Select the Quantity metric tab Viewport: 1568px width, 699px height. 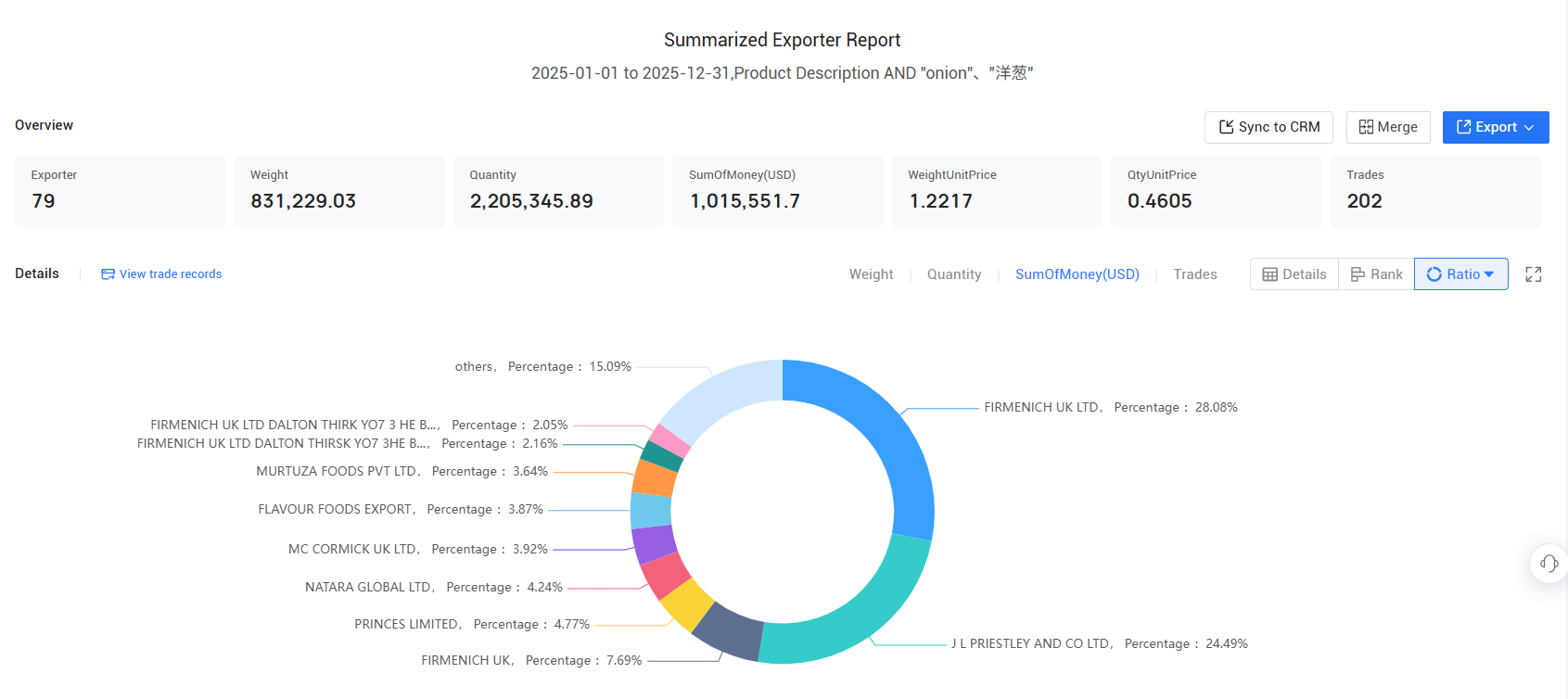954,274
